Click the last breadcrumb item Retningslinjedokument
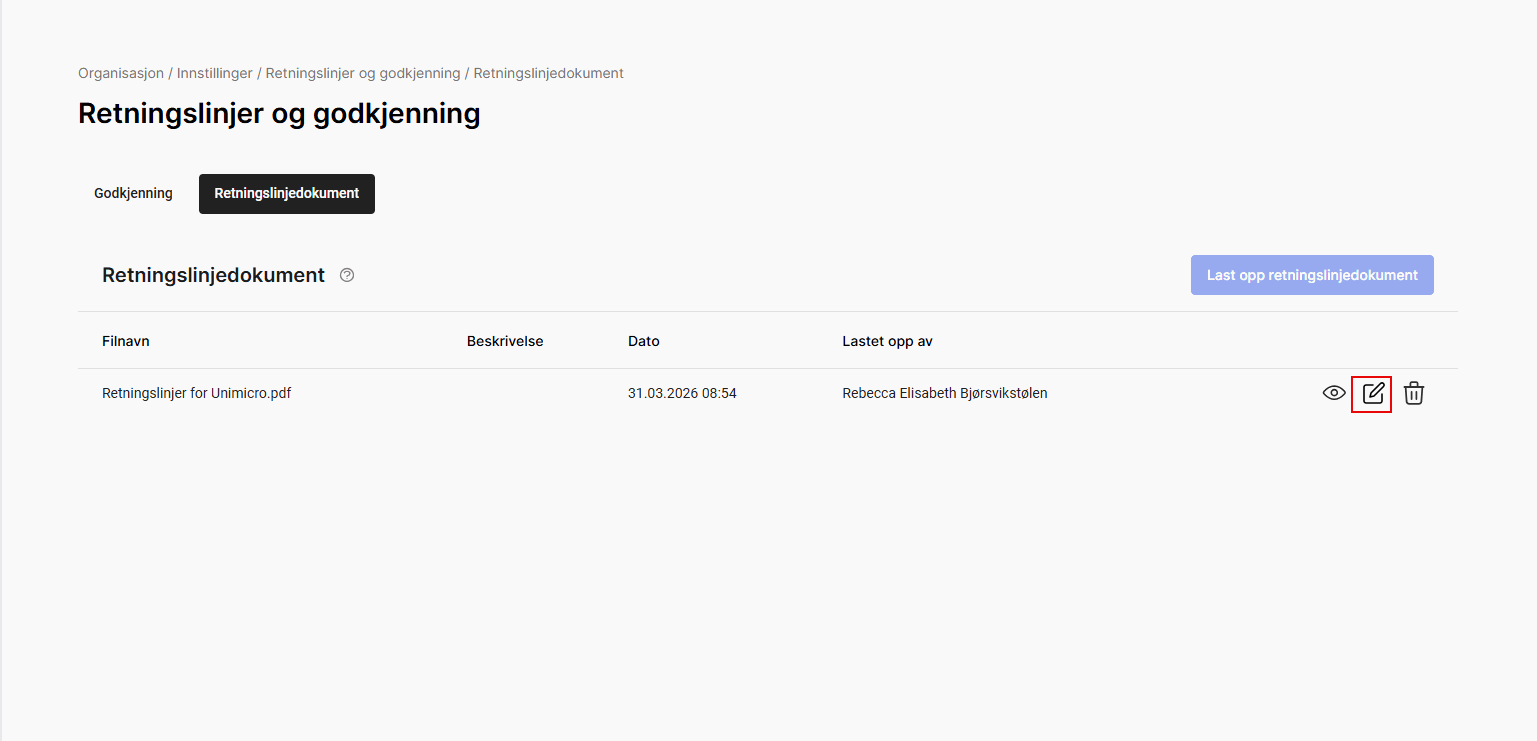 click(x=548, y=73)
